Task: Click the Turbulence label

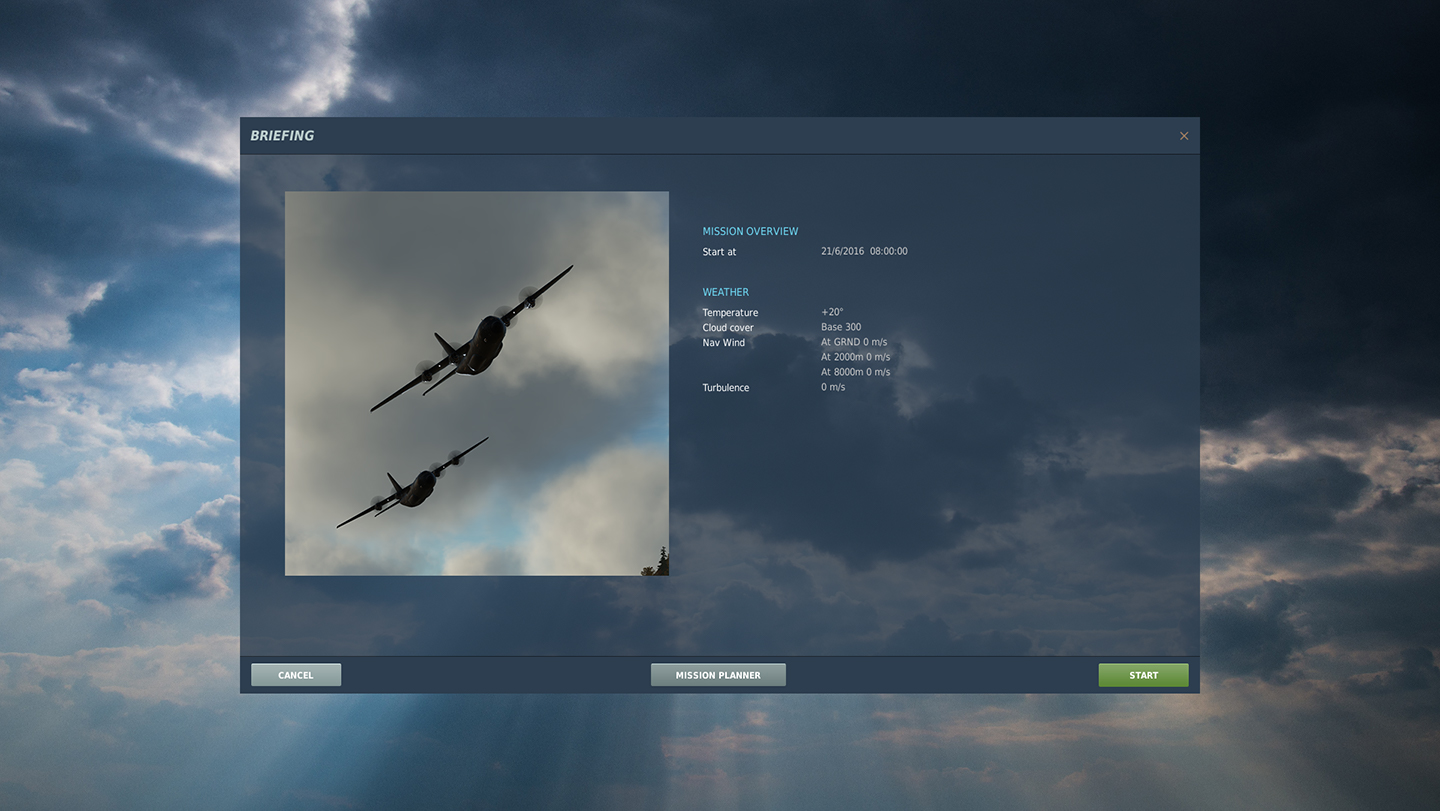Action: (x=725, y=388)
